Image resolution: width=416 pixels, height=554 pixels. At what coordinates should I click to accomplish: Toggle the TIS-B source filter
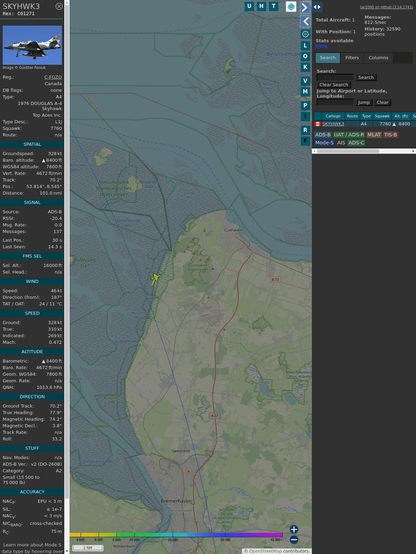391,135
